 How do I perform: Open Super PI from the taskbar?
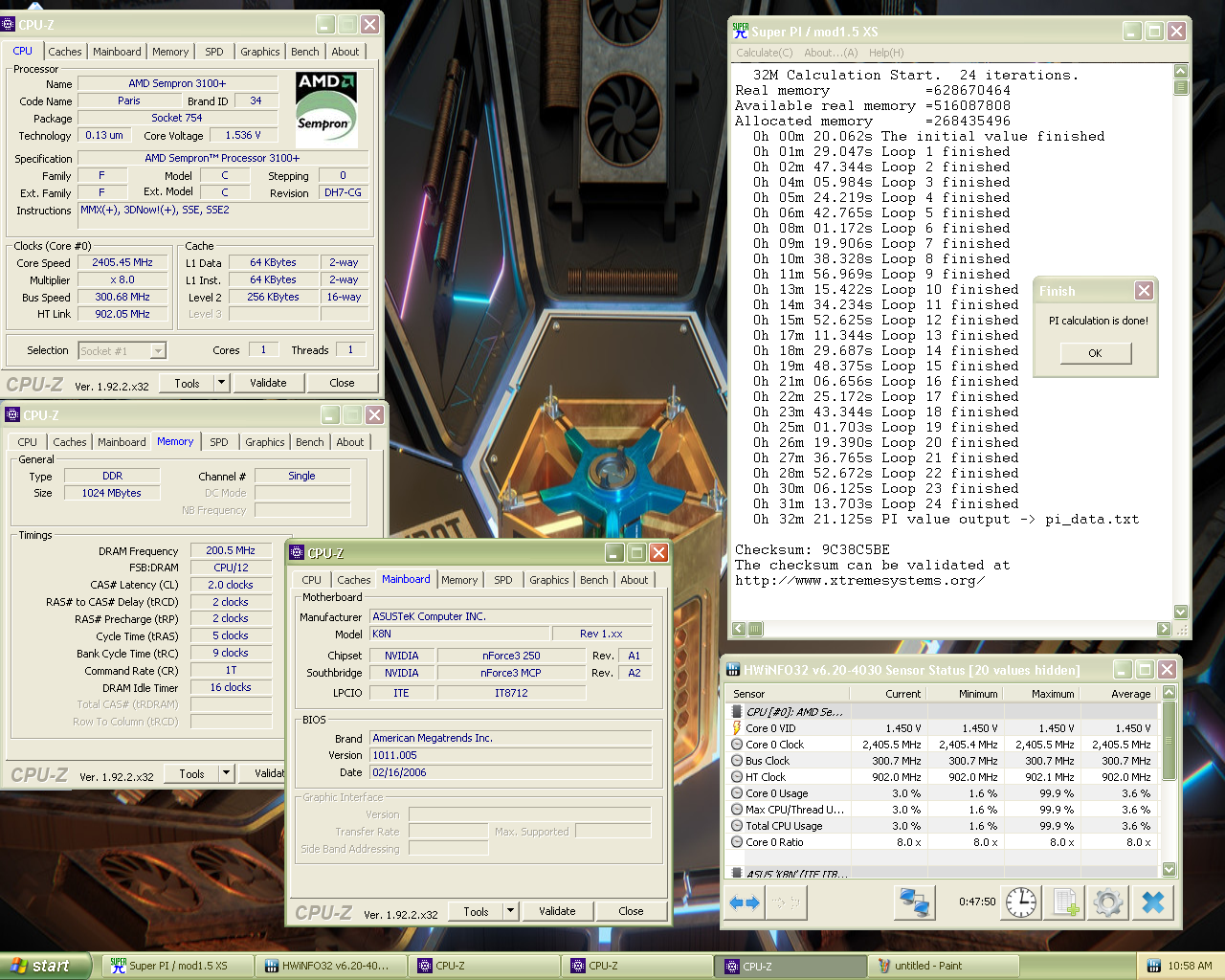point(177,966)
